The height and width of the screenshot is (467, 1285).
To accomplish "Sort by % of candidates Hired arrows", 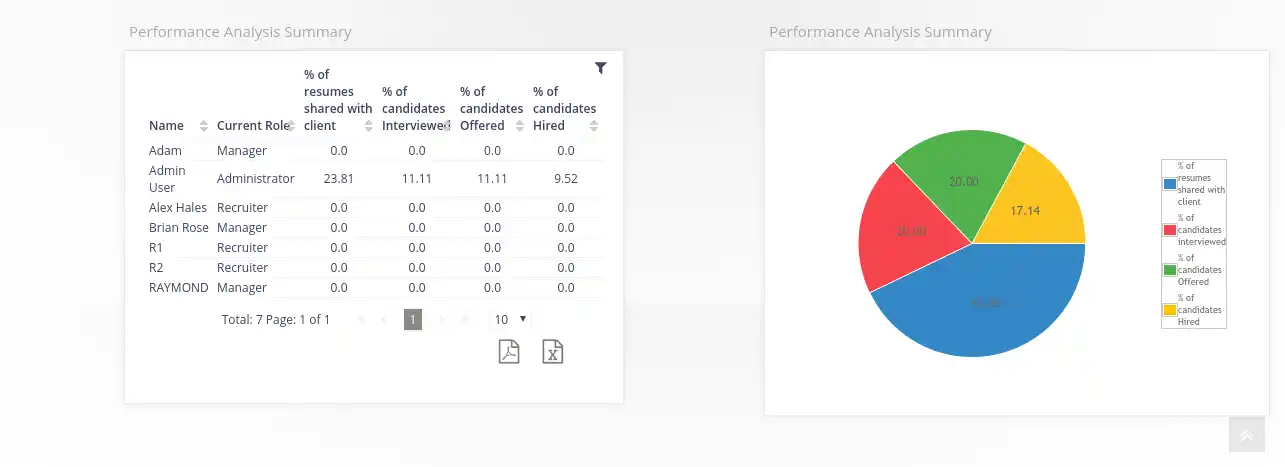I will click(594, 126).
